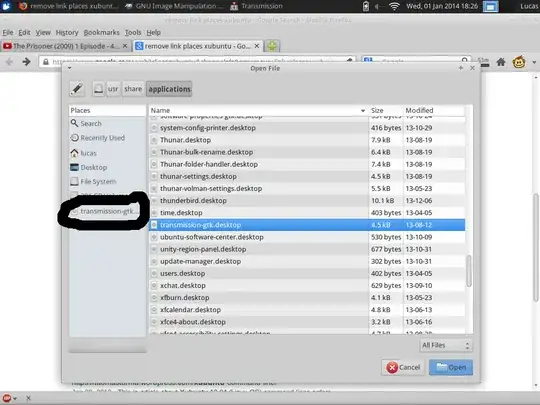Select ubuntu-software-center.desktop file
The width and height of the screenshot is (540, 405).
tap(307, 237)
